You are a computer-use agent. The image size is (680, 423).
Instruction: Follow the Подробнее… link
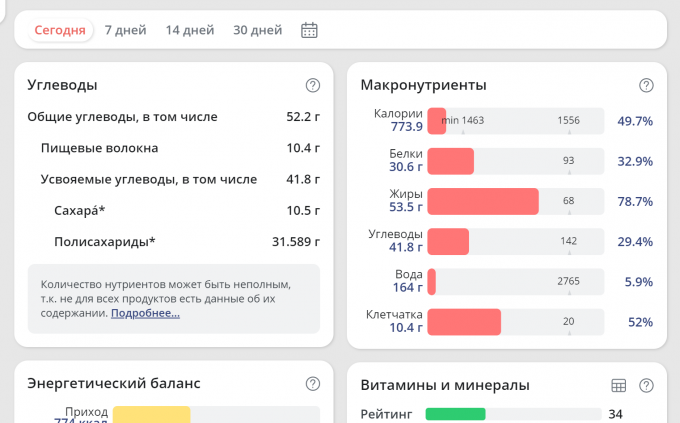(x=145, y=313)
